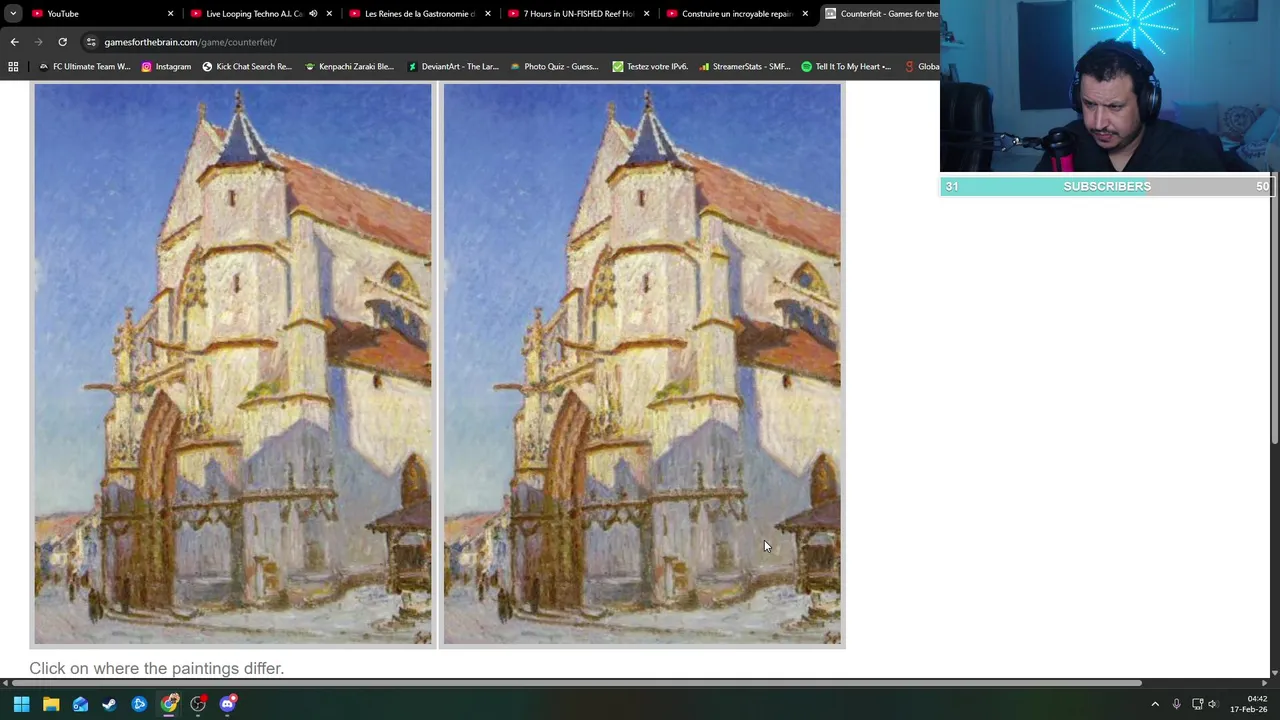Open StreamerStats - SMF... bookmark
The image size is (1280, 720).
tap(744, 67)
